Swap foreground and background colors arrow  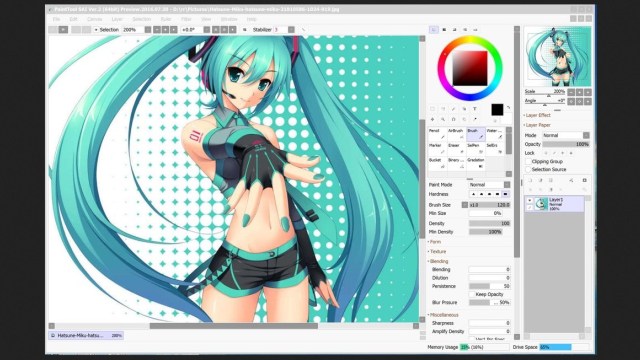click(509, 108)
